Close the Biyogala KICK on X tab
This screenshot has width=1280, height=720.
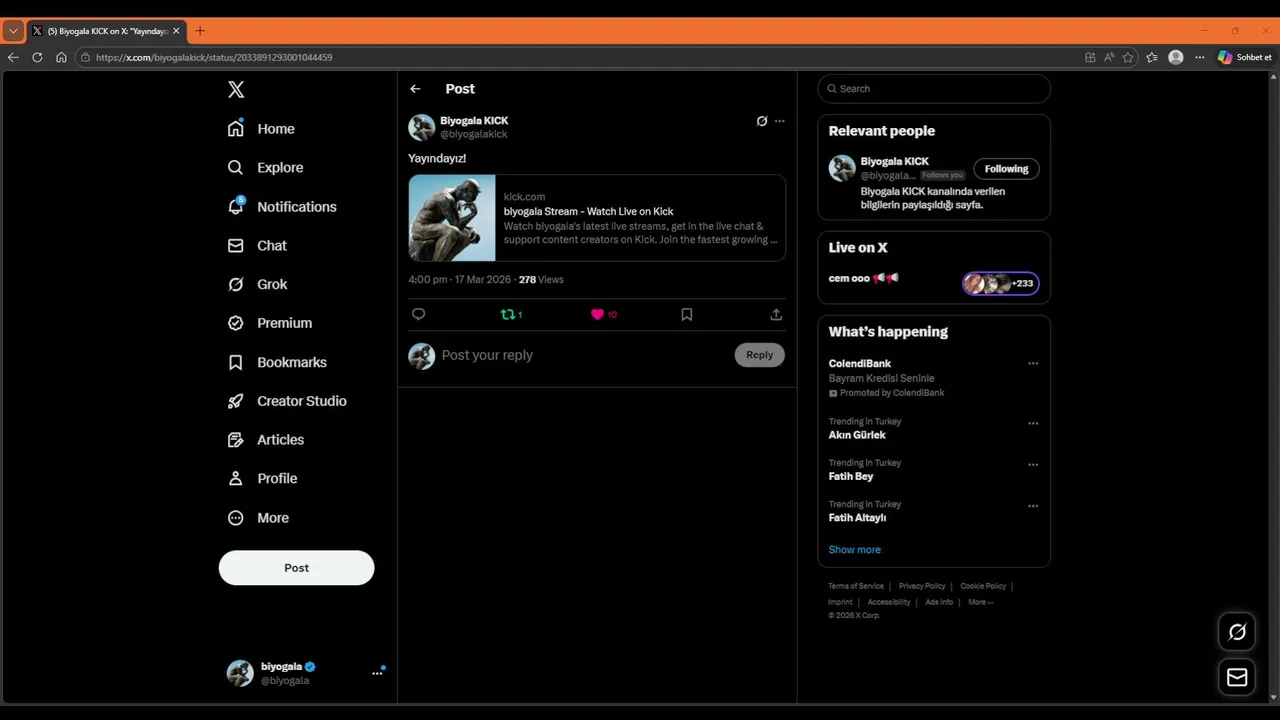pos(176,31)
